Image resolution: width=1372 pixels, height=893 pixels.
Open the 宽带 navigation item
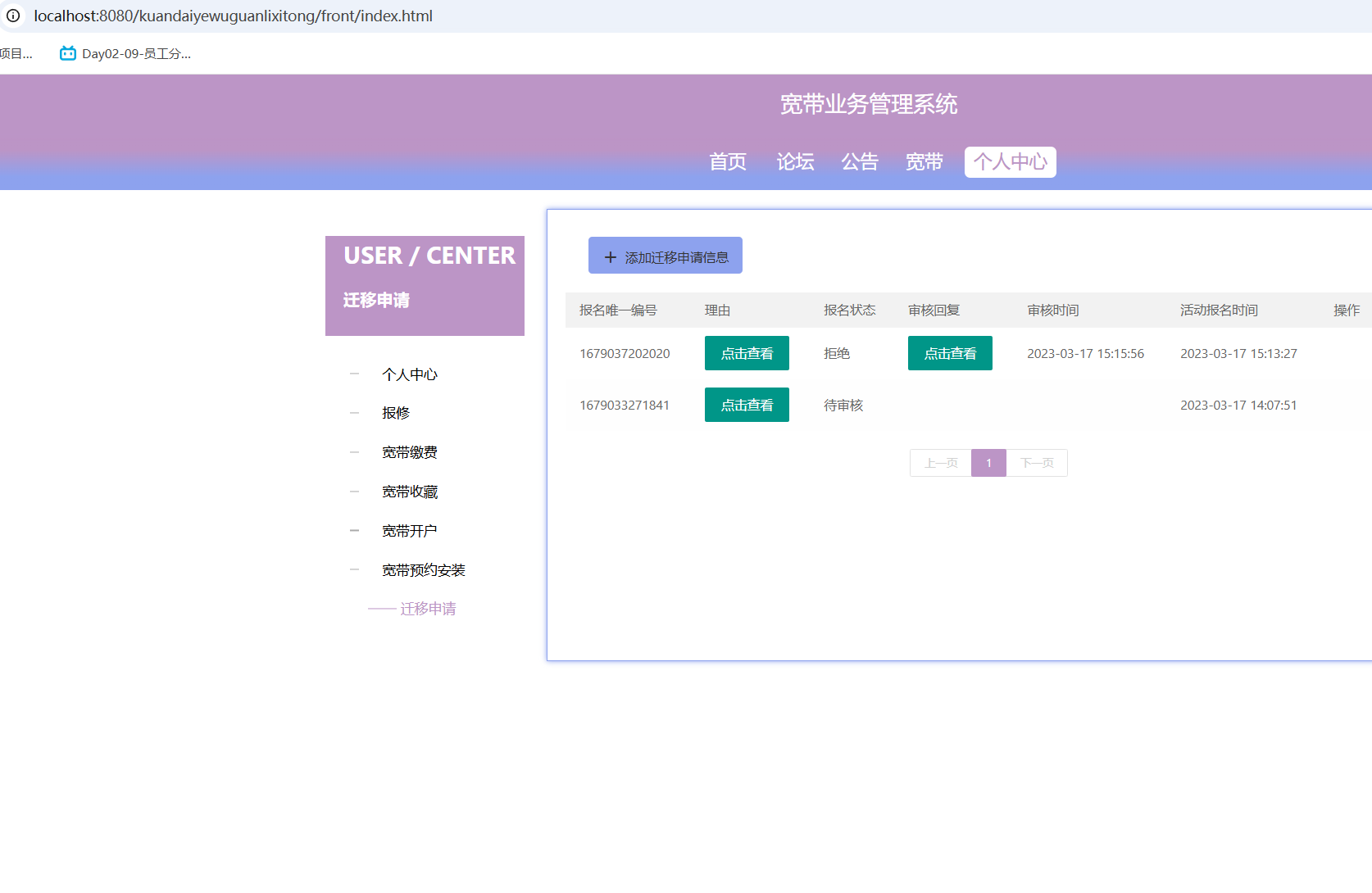coord(925,162)
